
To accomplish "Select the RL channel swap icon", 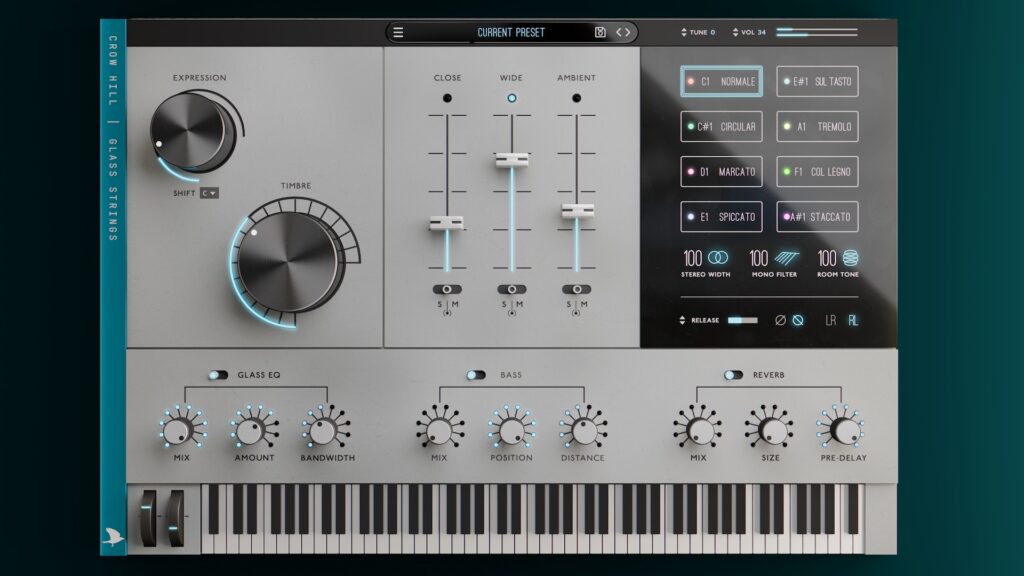I will pos(853,320).
